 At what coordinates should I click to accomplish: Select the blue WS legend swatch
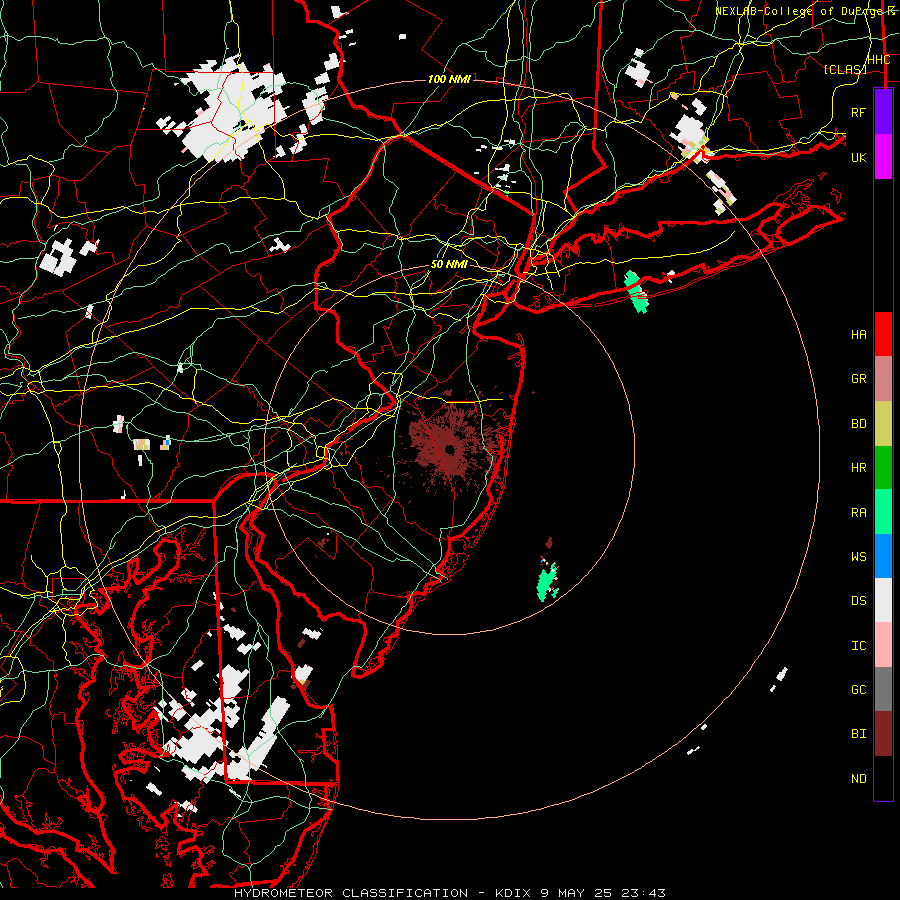pos(883,556)
